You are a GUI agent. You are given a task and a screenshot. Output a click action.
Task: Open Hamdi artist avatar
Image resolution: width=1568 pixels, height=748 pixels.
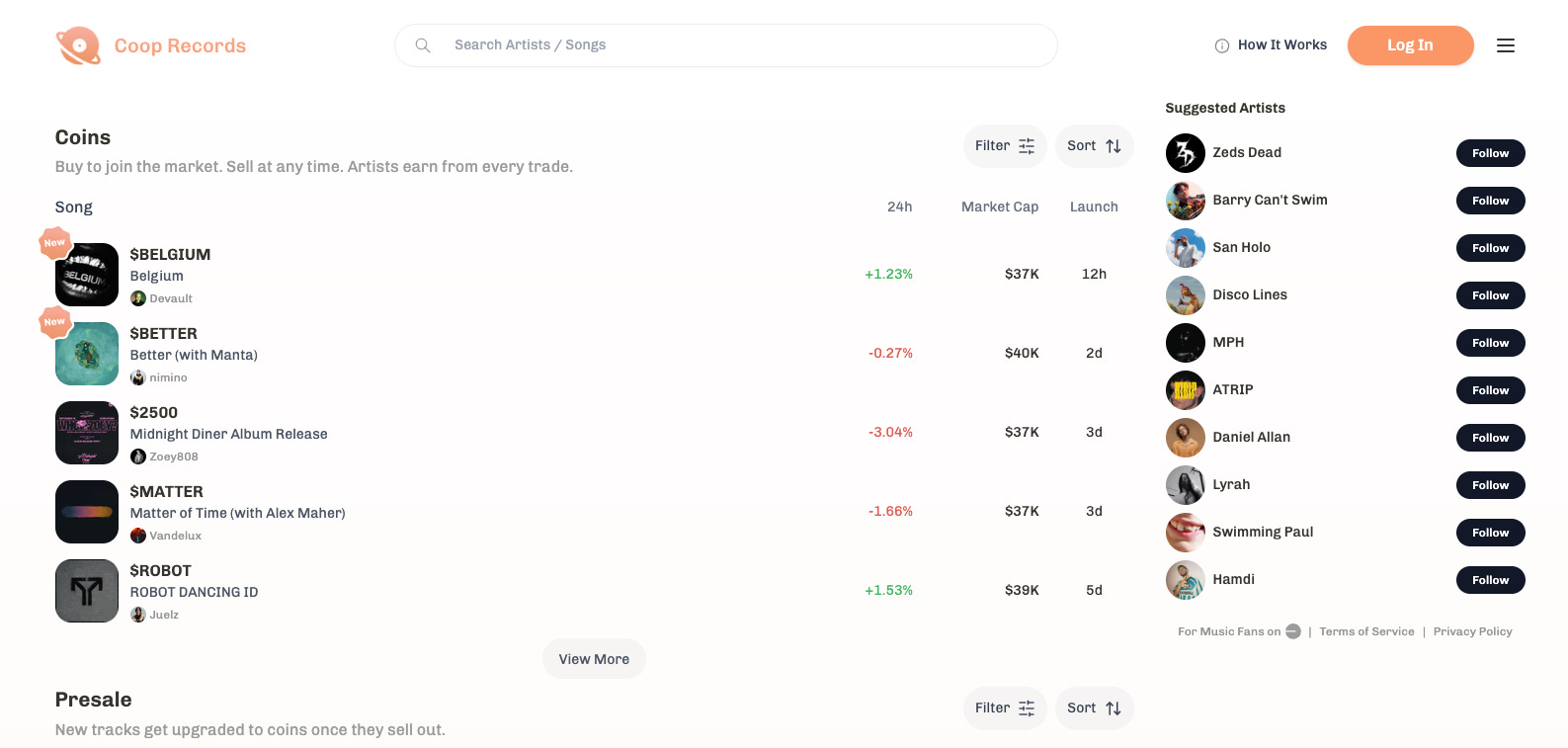[1186, 580]
